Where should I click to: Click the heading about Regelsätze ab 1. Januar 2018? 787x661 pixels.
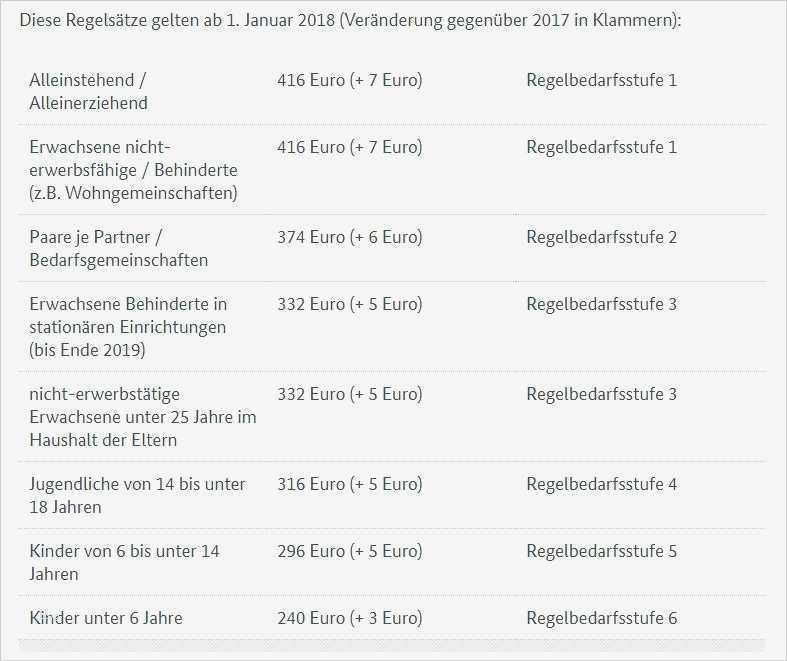pyautogui.click(x=350, y=20)
